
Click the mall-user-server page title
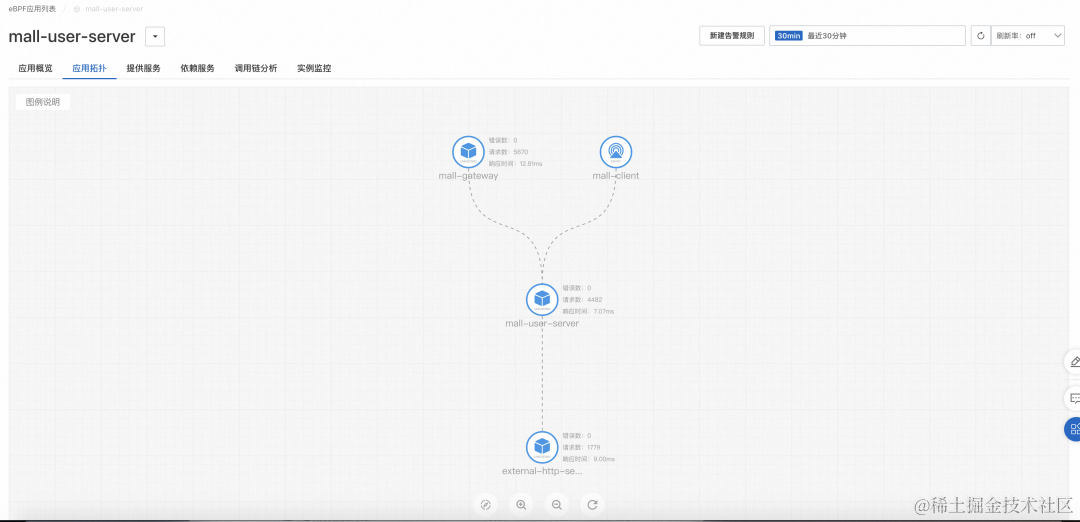[72, 36]
